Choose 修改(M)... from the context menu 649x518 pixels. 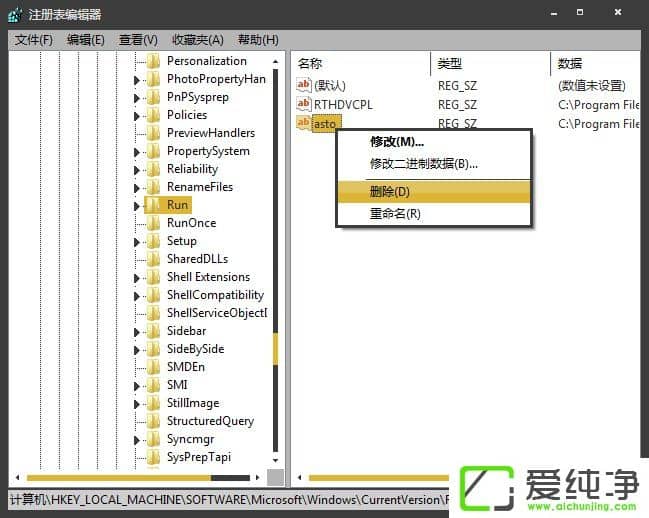[x=396, y=142]
